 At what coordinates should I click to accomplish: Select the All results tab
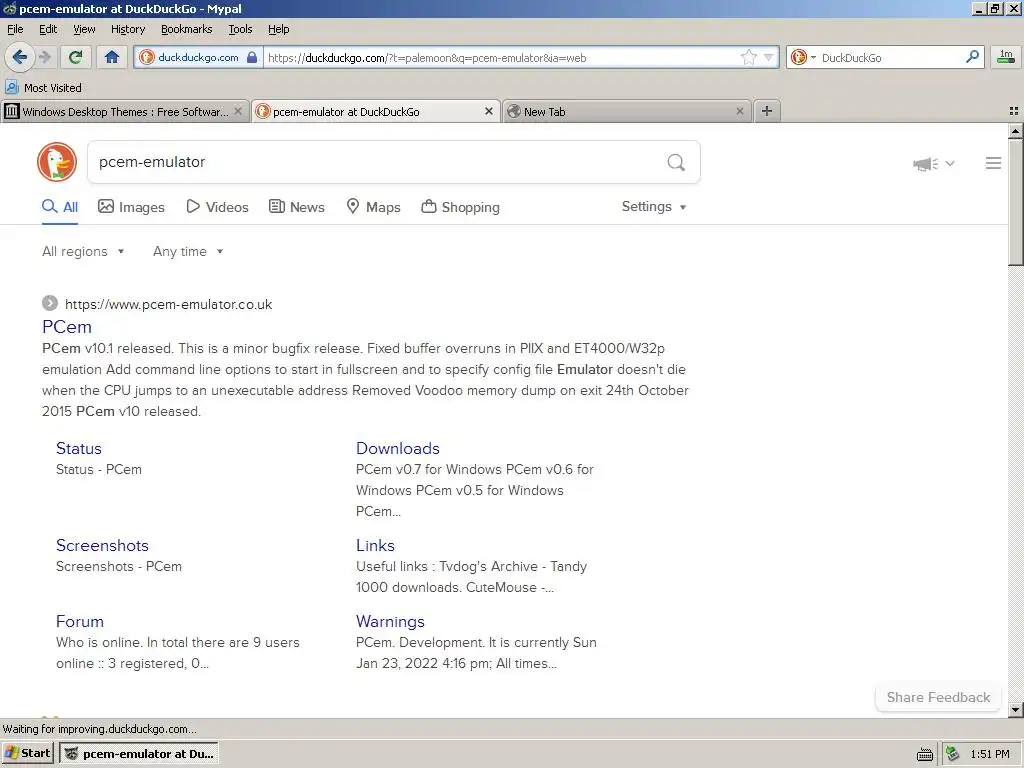tap(60, 207)
